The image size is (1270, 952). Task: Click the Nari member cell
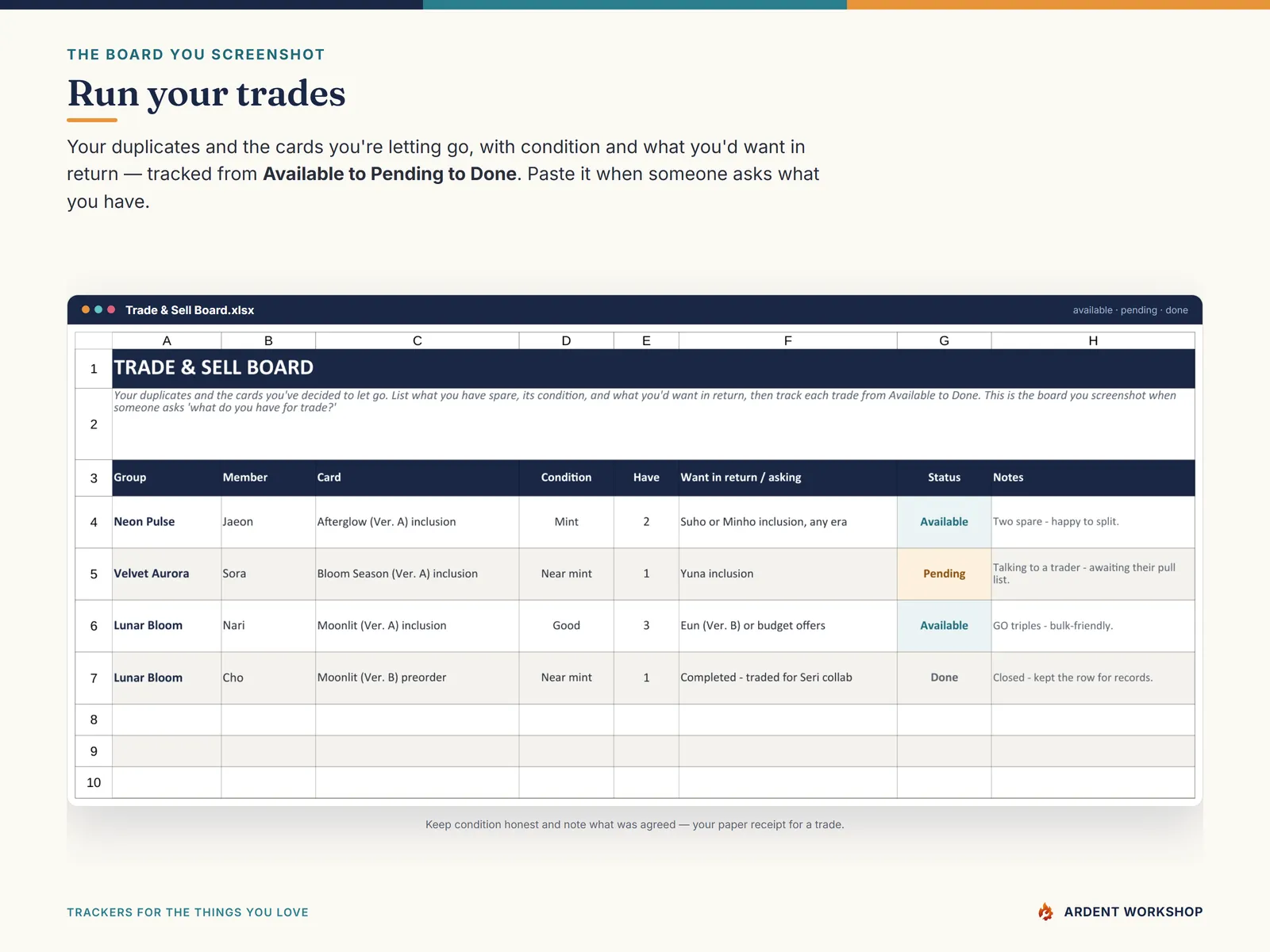click(268, 626)
